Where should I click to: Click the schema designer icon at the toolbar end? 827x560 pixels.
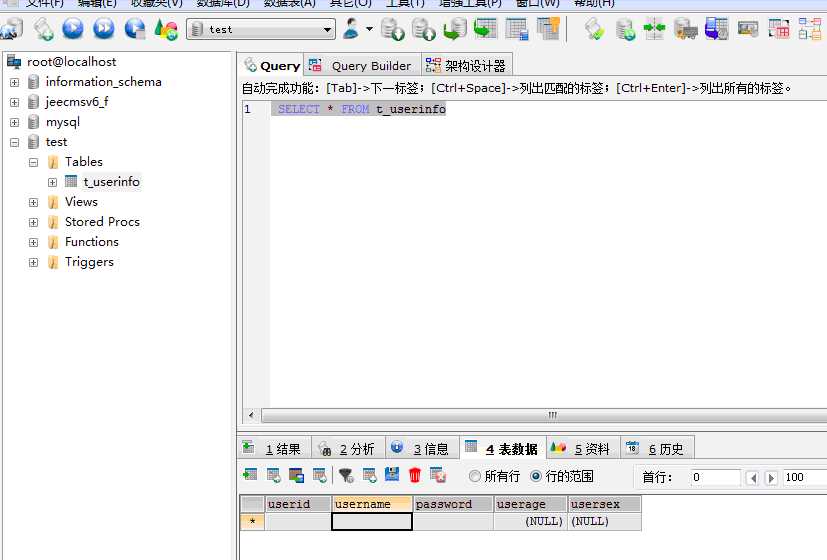[810, 28]
